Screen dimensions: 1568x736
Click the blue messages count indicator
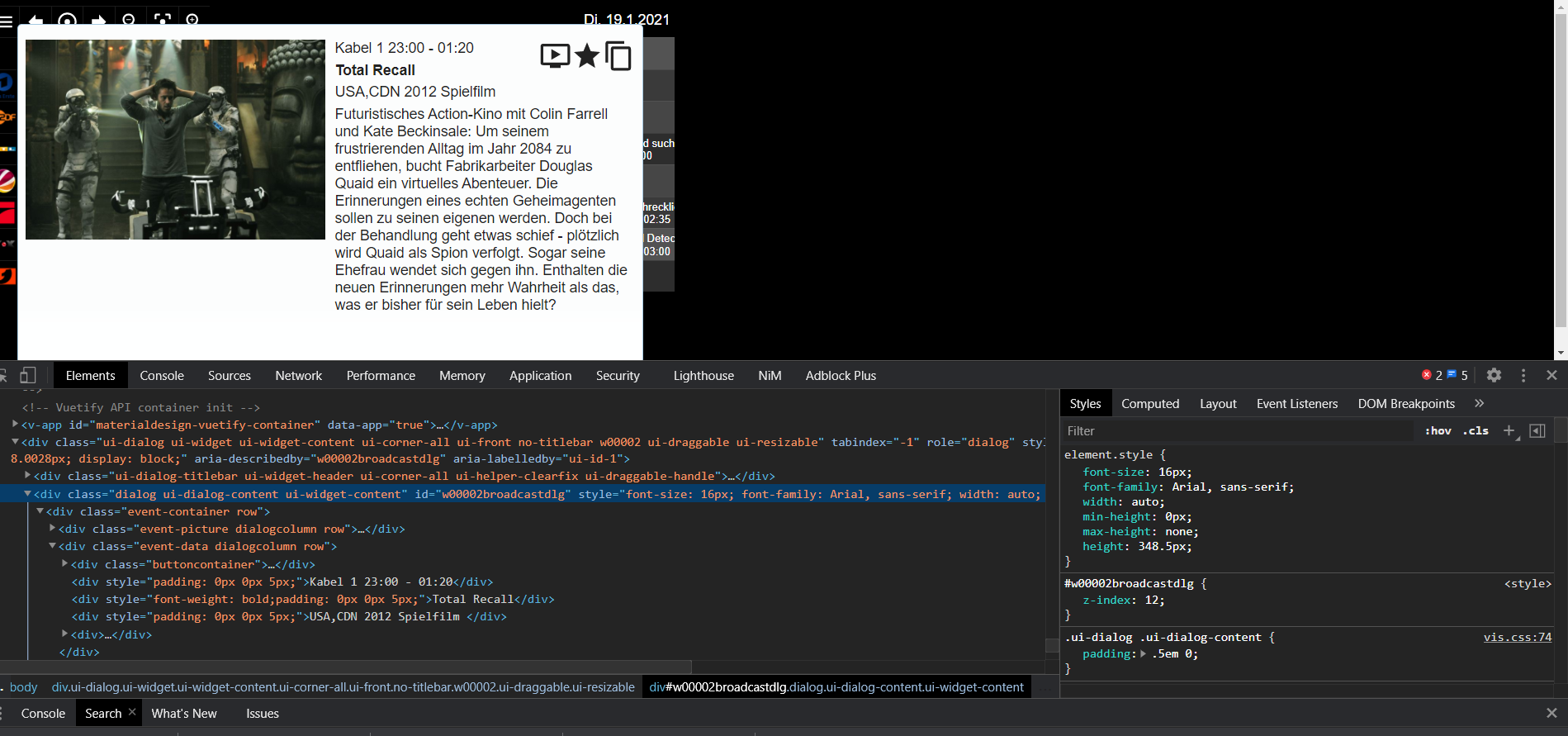1457,375
